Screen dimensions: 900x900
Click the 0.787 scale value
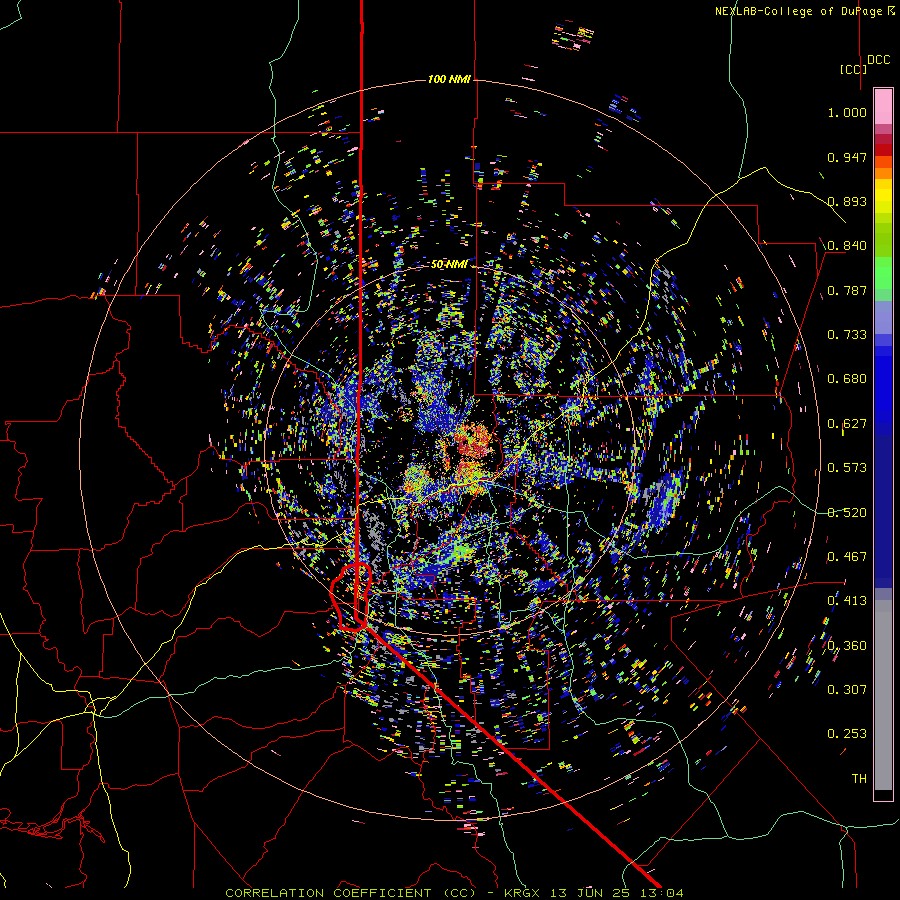(847, 290)
